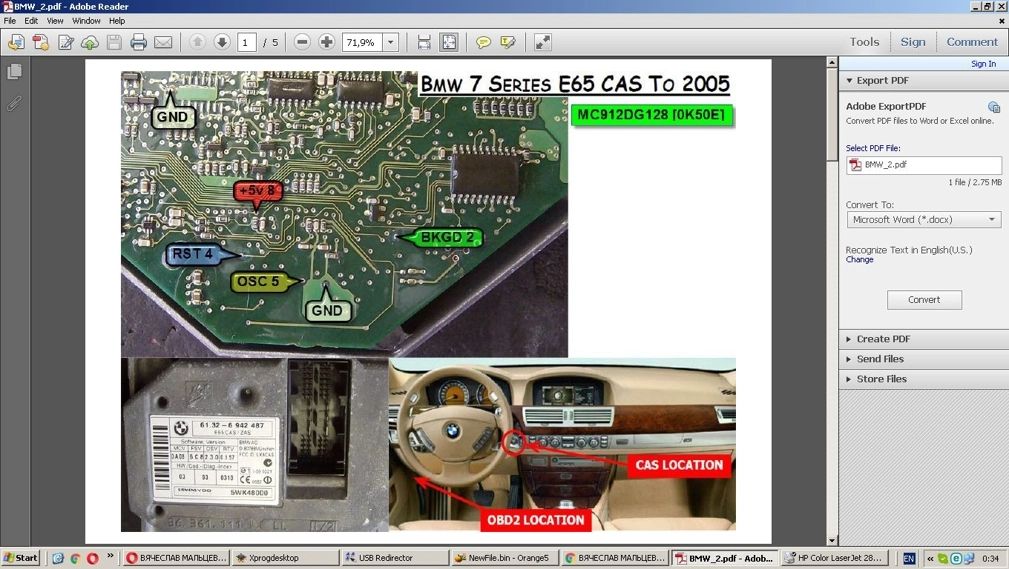This screenshot has width=1009, height=569.
Task: Add a sticky note comment icon
Action: [x=483, y=42]
